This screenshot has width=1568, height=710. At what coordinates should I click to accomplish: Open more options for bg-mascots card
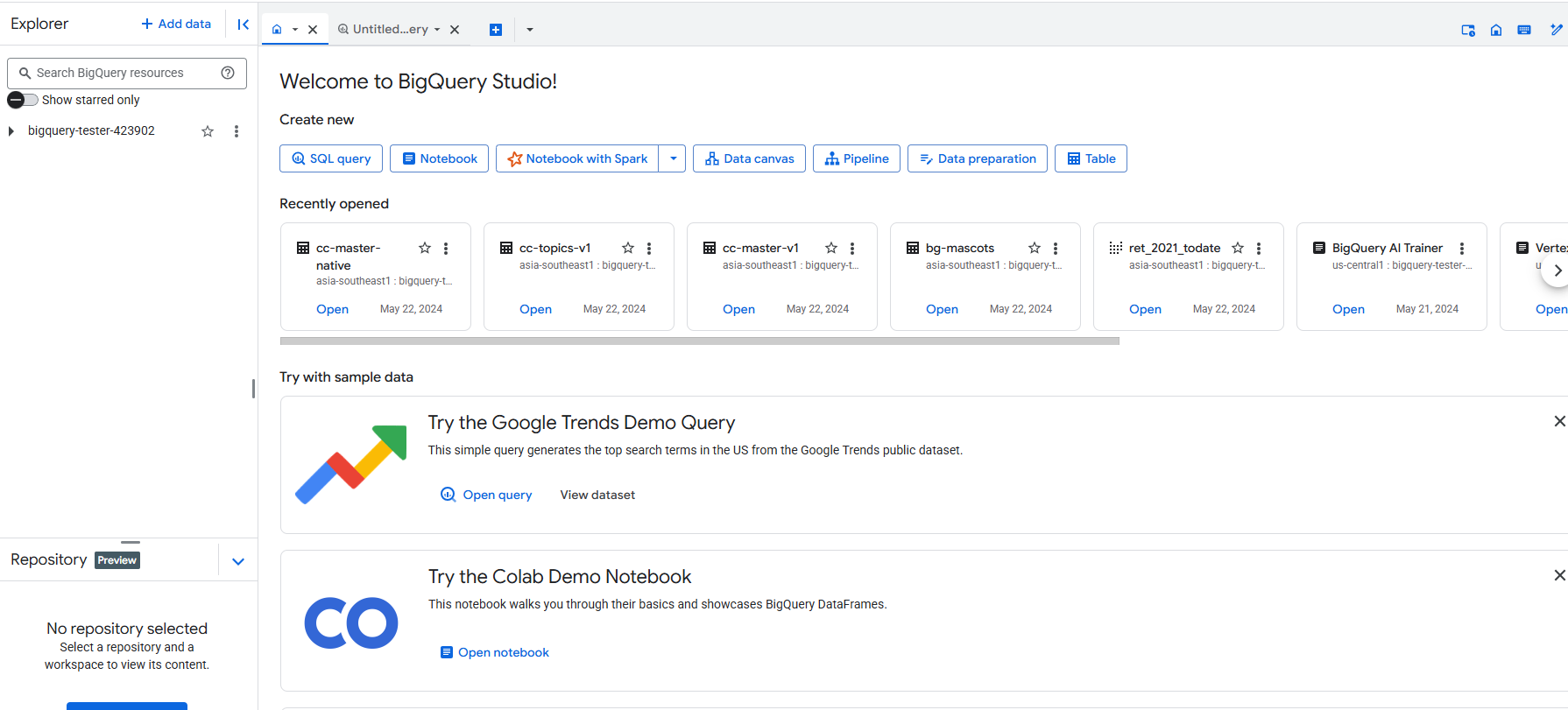coord(1056,248)
